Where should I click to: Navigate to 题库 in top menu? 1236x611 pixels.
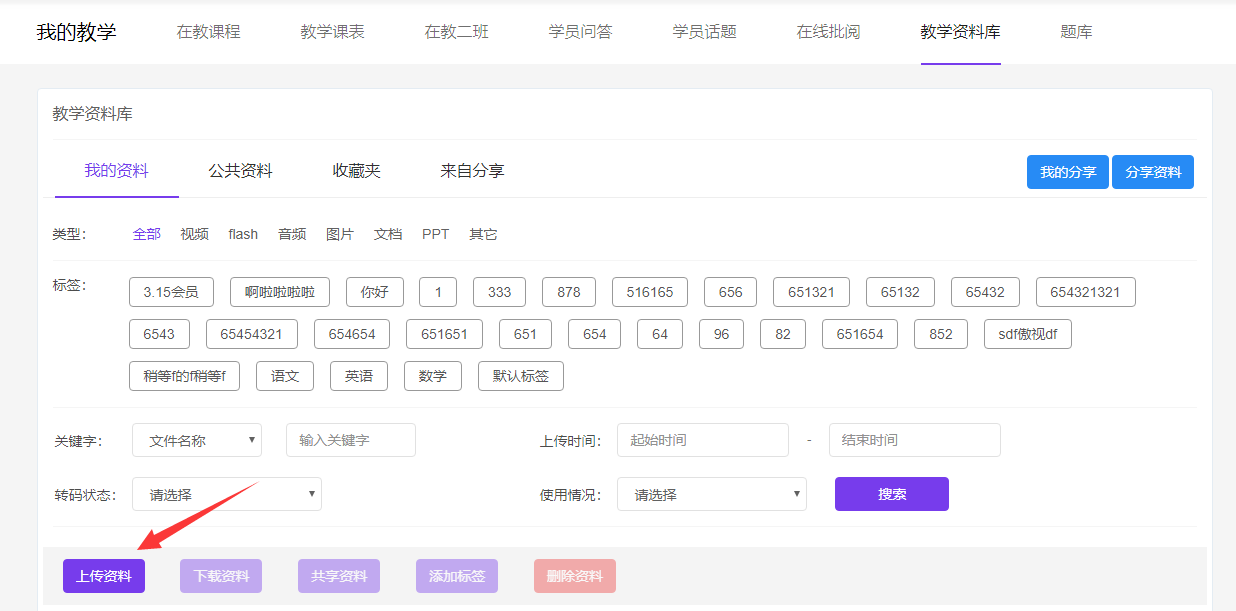[x=1076, y=32]
